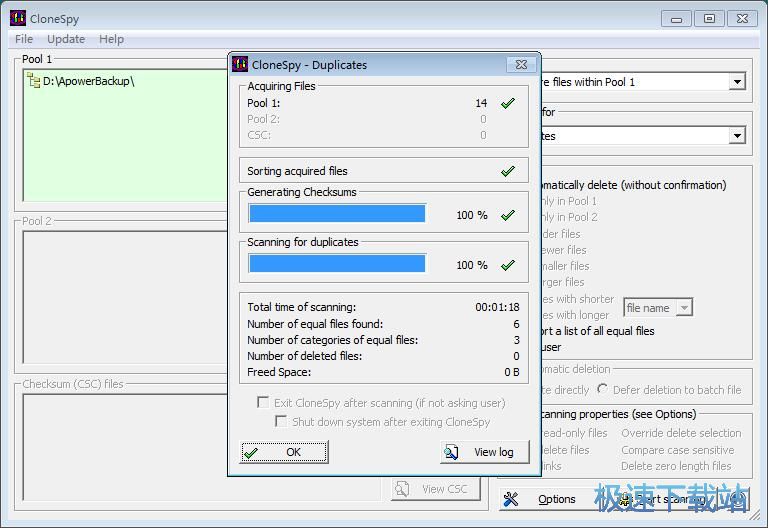The height and width of the screenshot is (528, 768).
Task: Toggle Exit CloneSpy after scanning checkbox
Action: pyautogui.click(x=263, y=403)
